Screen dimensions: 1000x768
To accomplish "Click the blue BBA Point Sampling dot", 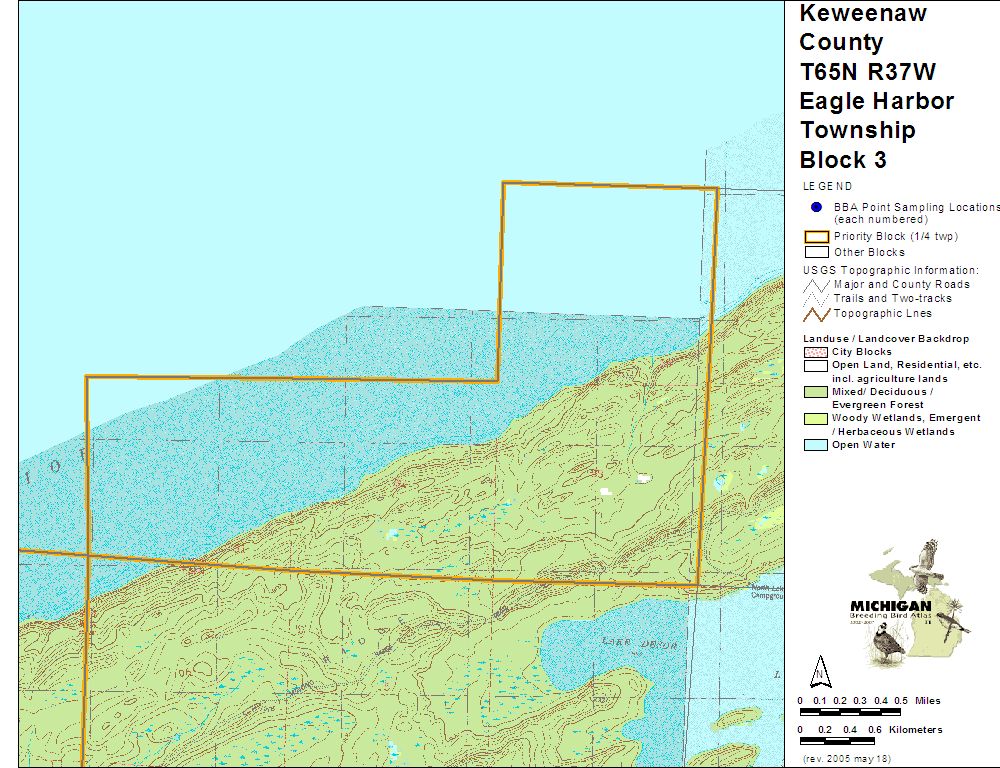I will pos(816,207).
